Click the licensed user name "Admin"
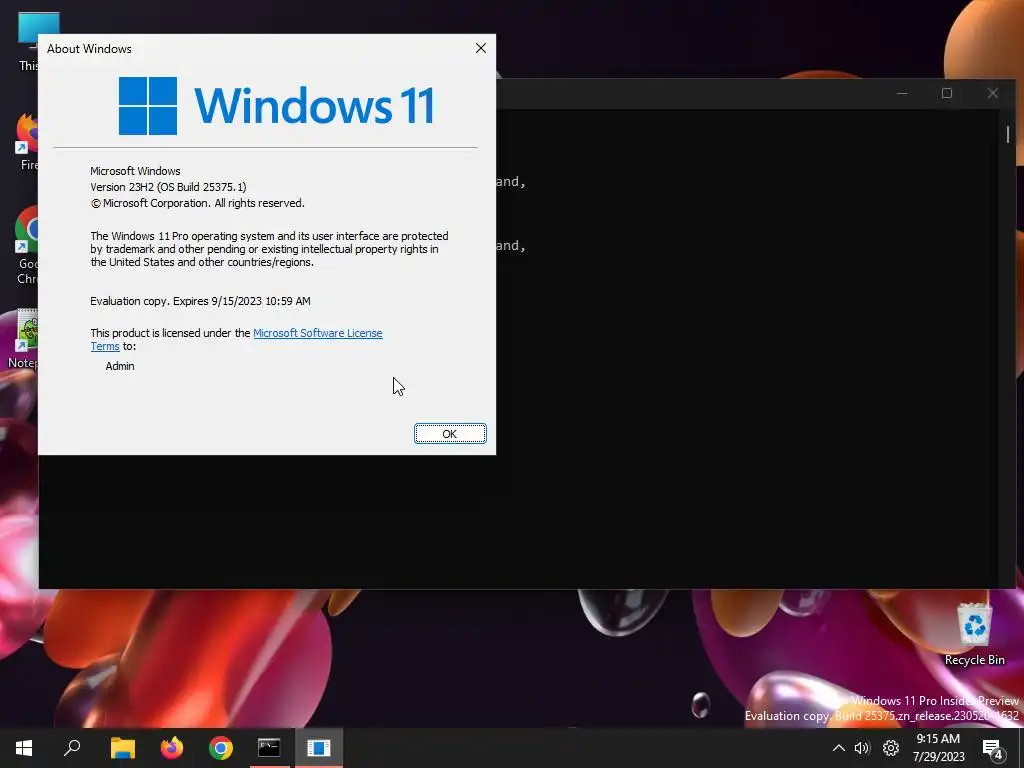The width and height of the screenshot is (1024, 768). 120,366
